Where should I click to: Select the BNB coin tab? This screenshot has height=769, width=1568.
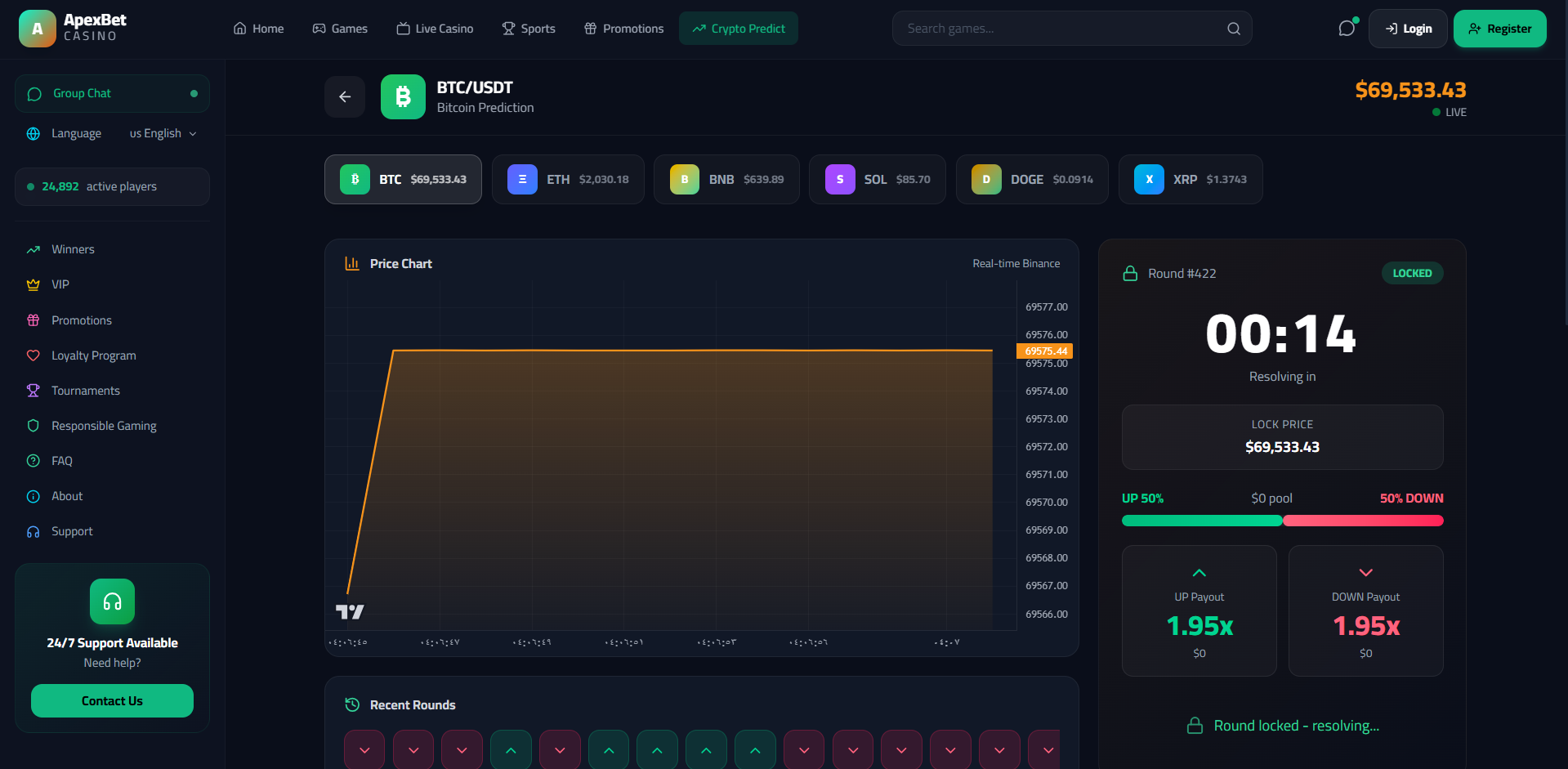(x=726, y=179)
